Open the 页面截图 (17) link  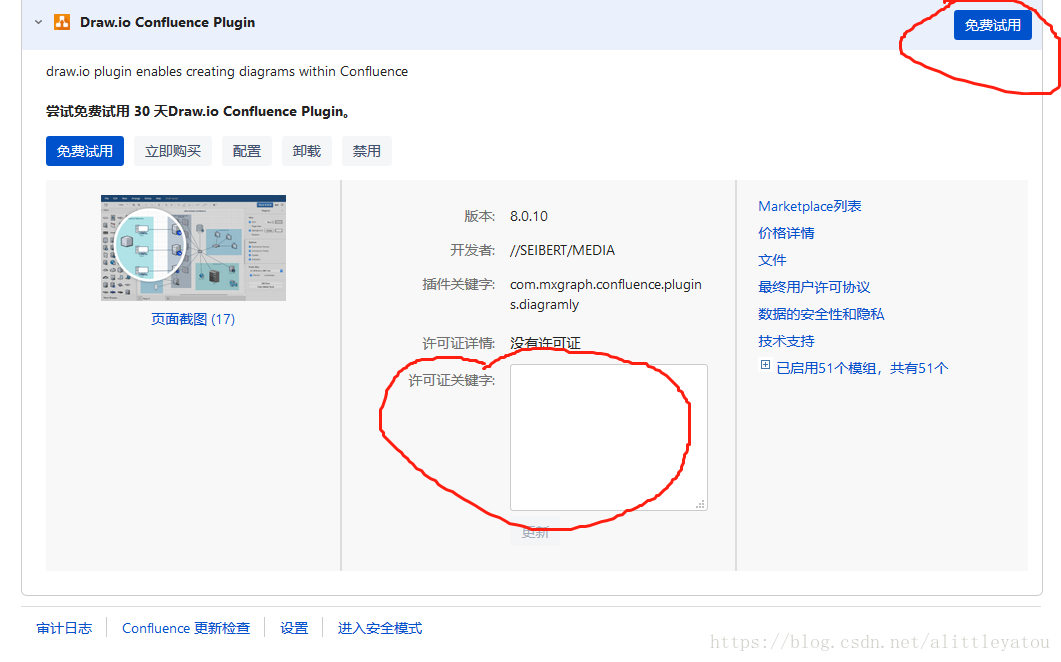(193, 319)
